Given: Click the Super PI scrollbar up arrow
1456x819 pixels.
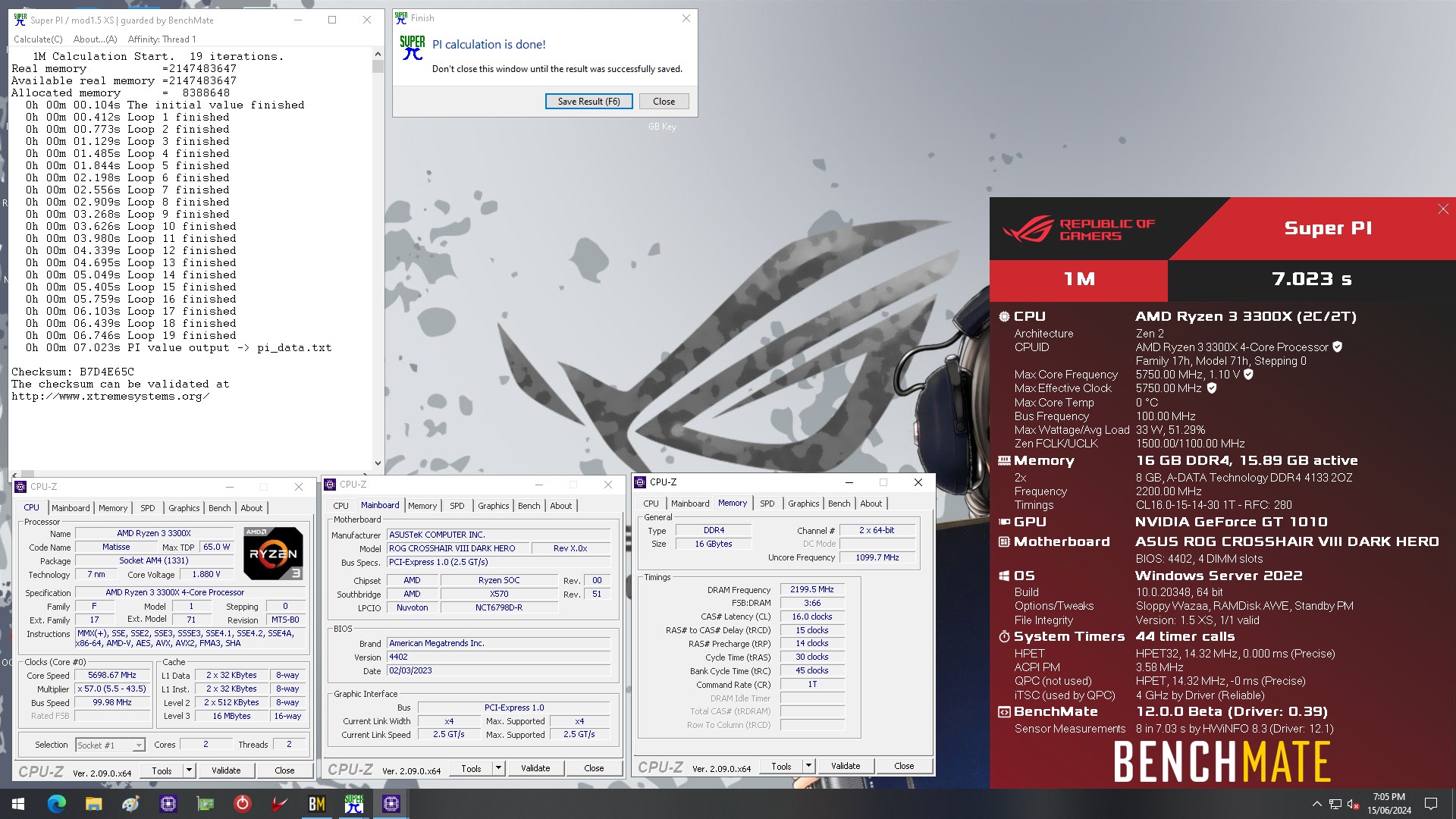Looking at the screenshot, I should coord(378,54).
